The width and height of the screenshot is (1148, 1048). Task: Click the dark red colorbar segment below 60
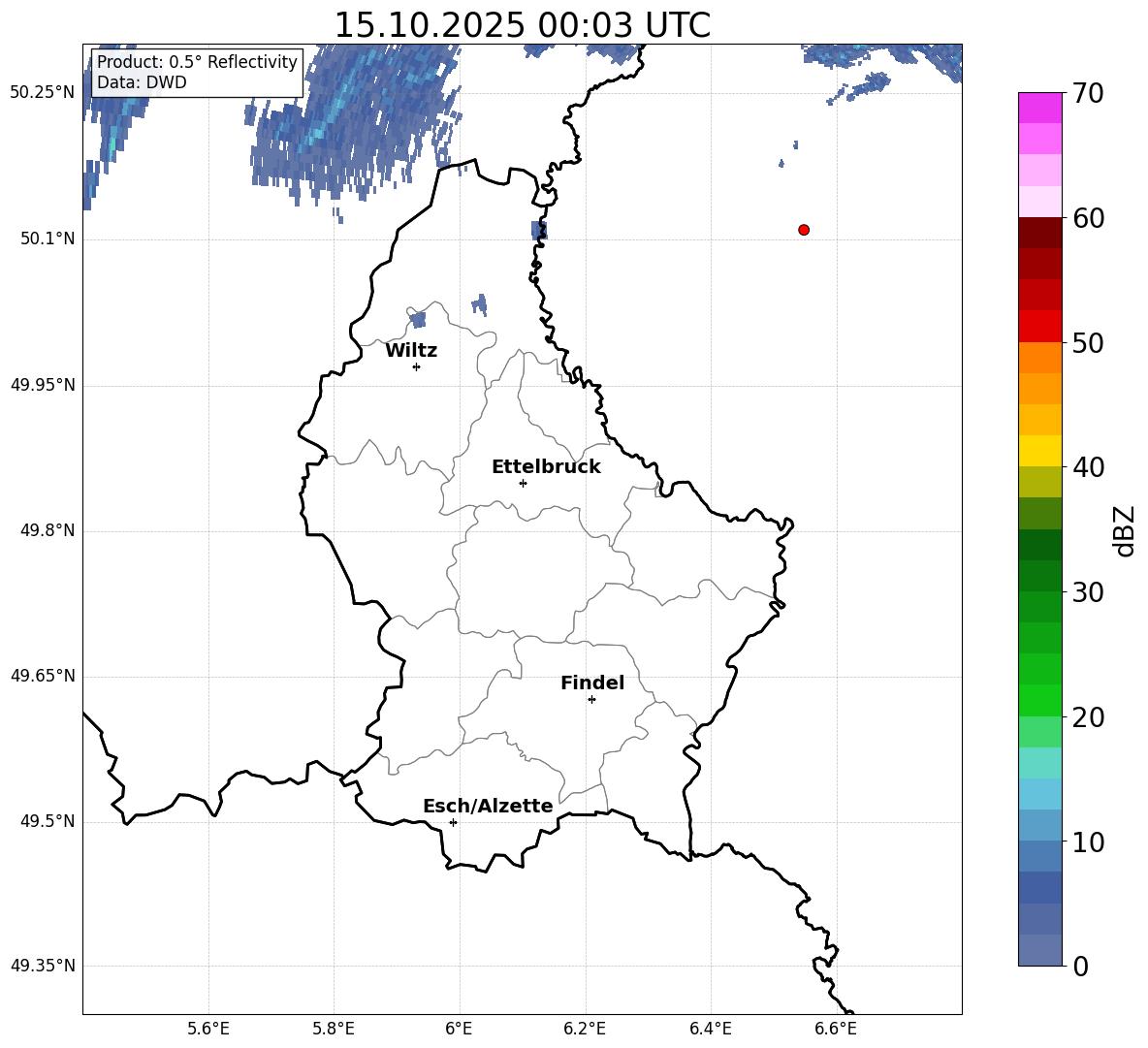pyautogui.click(x=1039, y=233)
